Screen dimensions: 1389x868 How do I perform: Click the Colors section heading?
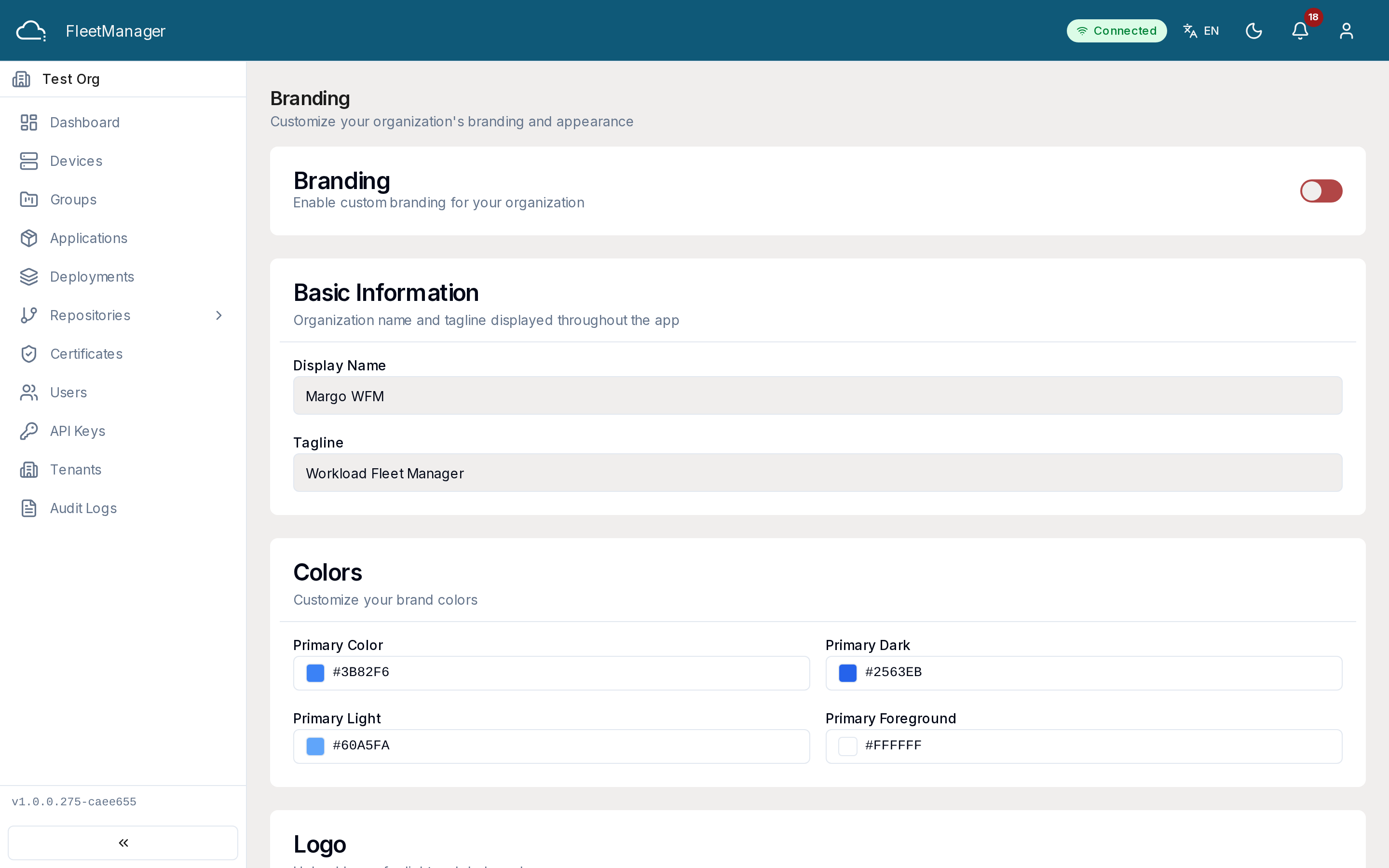point(328,572)
